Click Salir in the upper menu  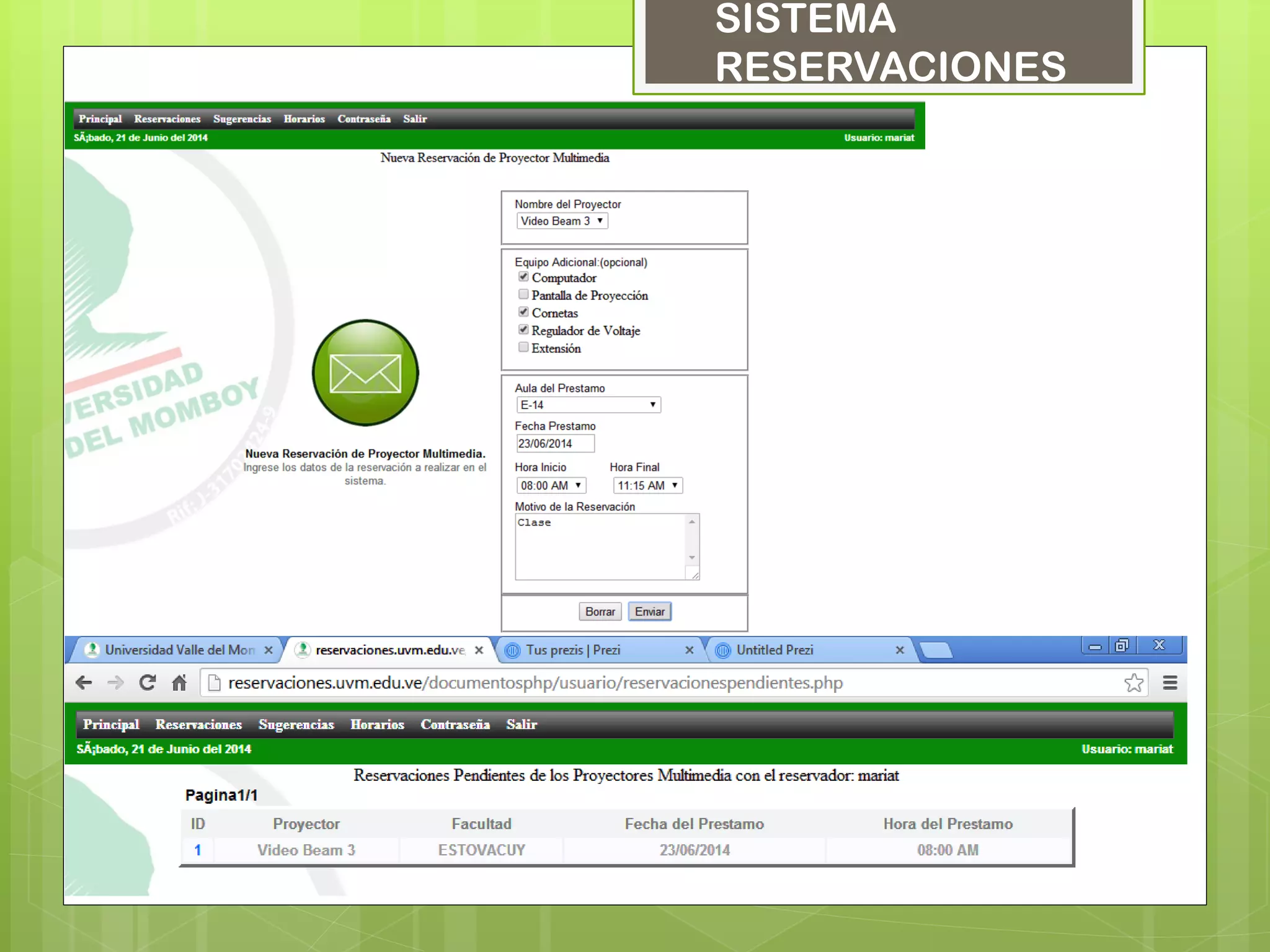pos(415,119)
